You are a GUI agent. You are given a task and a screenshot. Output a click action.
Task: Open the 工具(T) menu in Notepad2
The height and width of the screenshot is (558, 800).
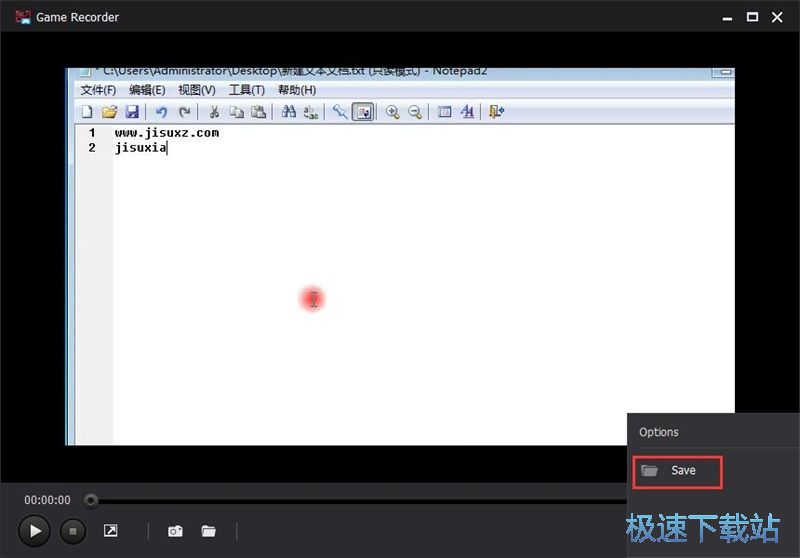pos(246,90)
